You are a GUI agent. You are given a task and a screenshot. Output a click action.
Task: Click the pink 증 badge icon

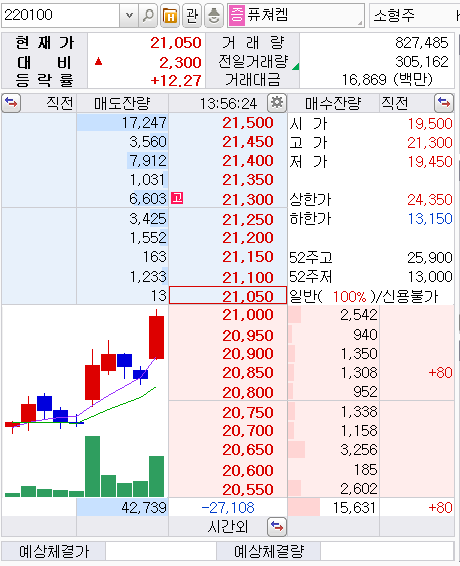point(237,16)
